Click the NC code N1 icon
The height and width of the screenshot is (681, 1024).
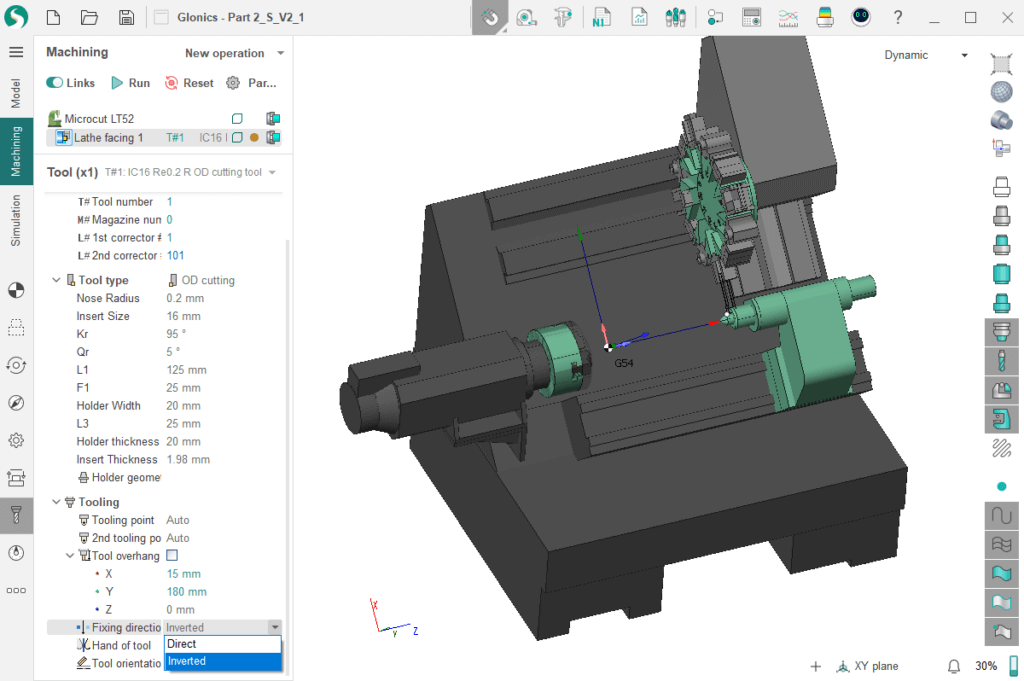click(600, 17)
